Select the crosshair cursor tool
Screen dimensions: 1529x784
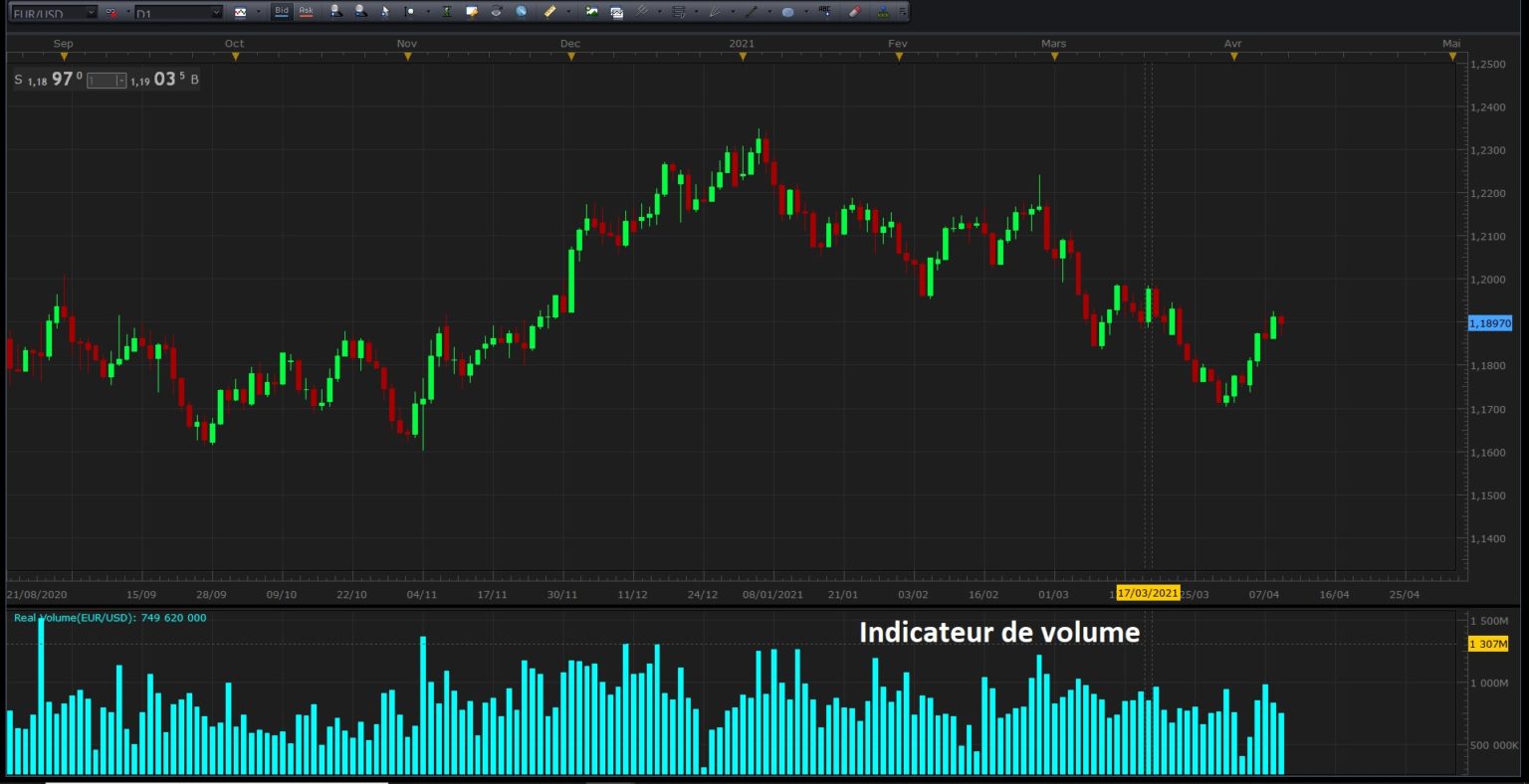[x=410, y=12]
